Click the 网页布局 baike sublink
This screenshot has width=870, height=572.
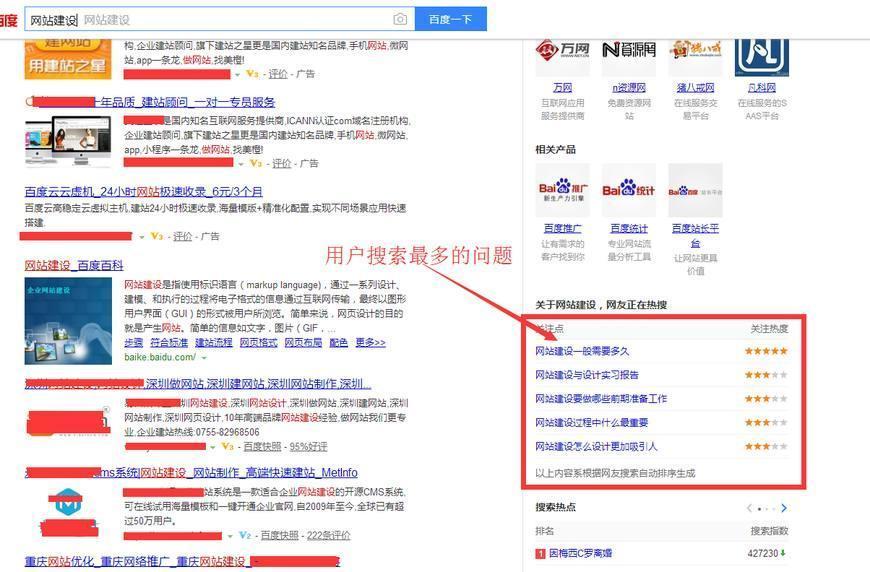[x=304, y=343]
